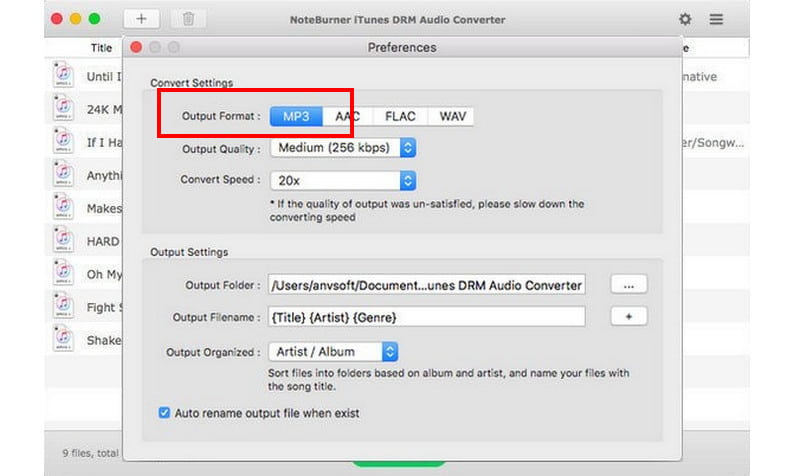The width and height of the screenshot is (800, 476).
Task: Select the music file icon for HARD
Action: (x=63, y=239)
